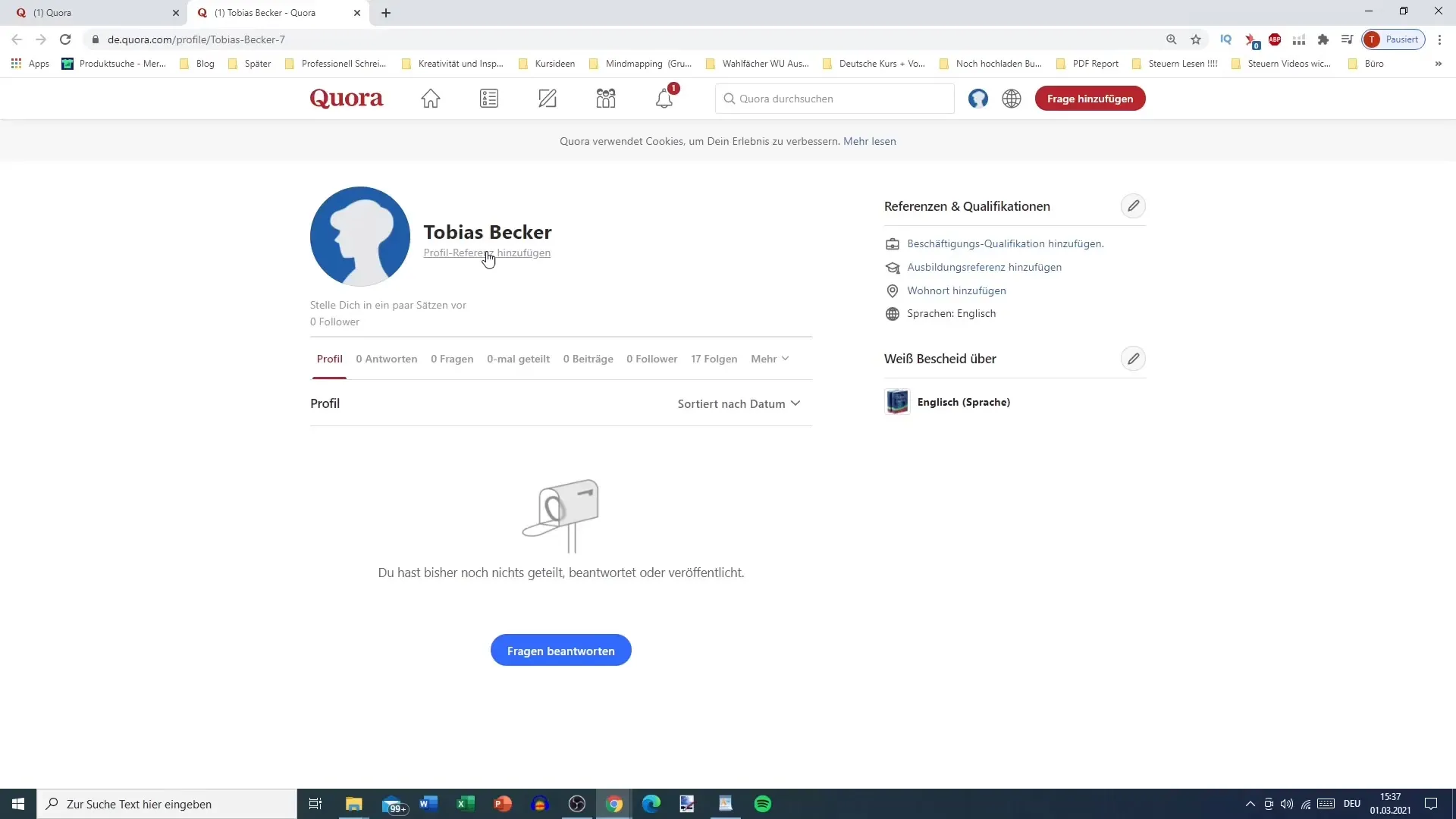The width and height of the screenshot is (1456, 819).
Task: Click the profile/account icon
Action: (x=978, y=98)
